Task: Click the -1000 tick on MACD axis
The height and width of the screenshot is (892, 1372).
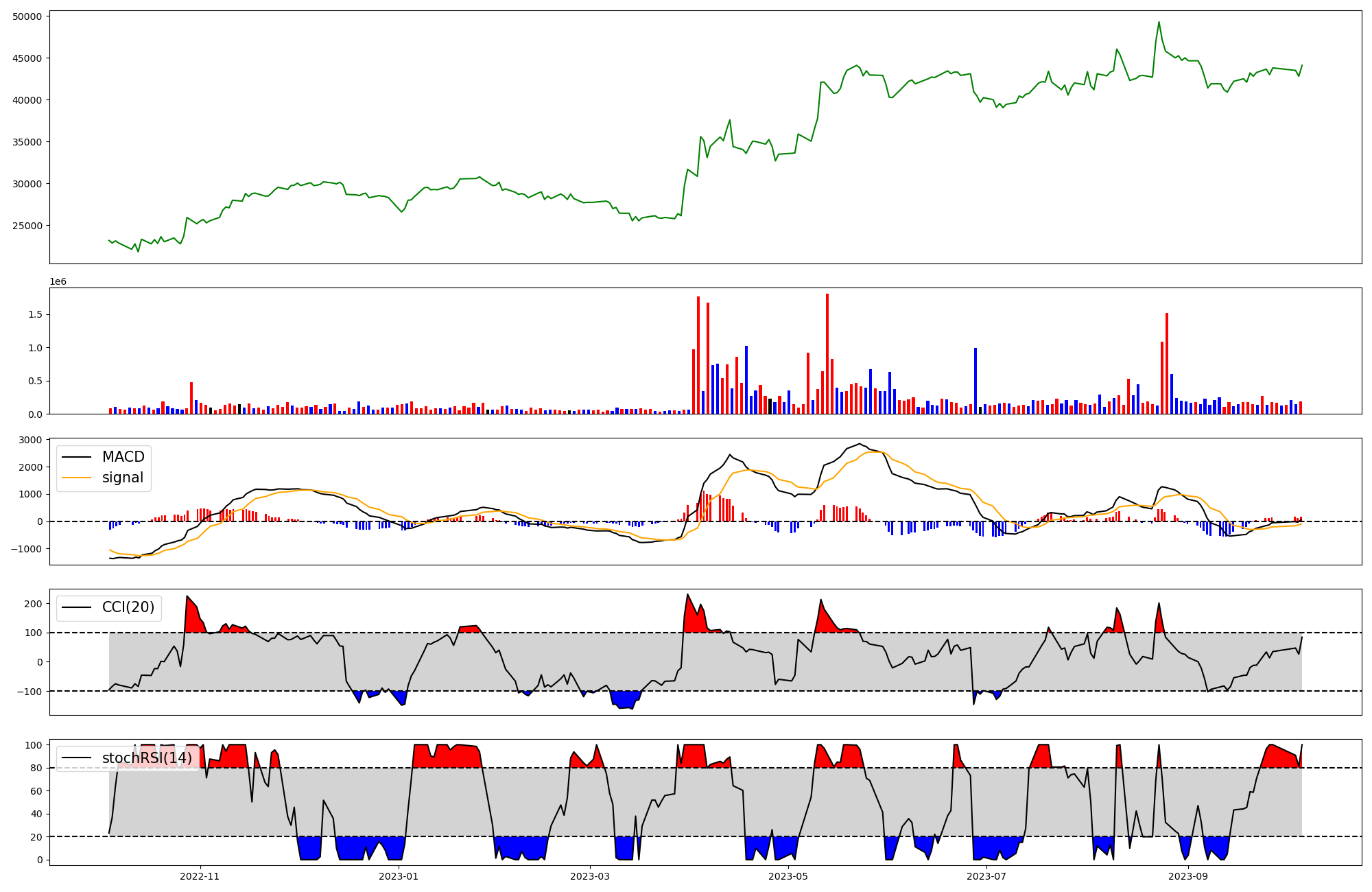Action: [27, 549]
